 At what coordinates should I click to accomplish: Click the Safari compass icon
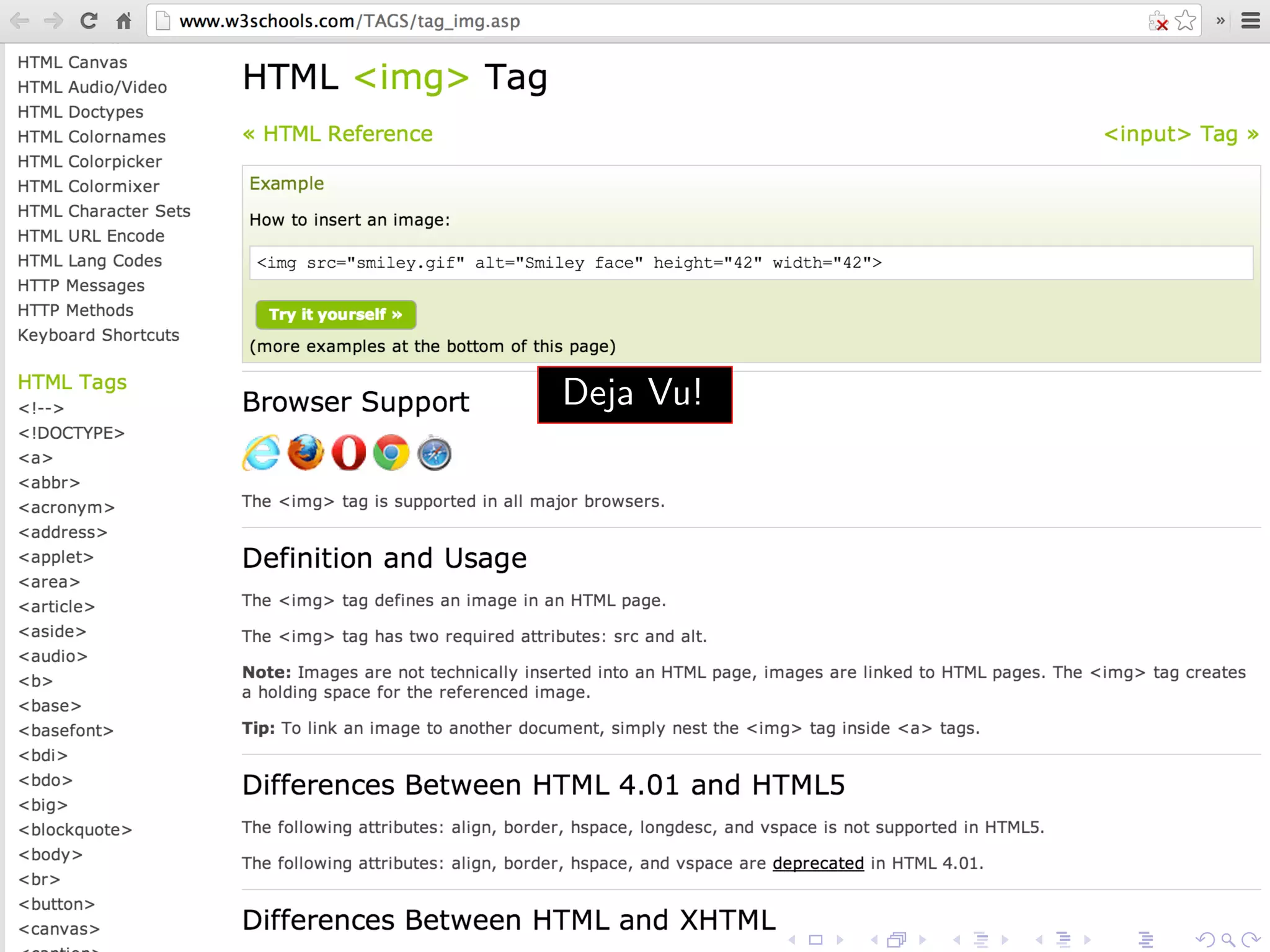coord(434,453)
